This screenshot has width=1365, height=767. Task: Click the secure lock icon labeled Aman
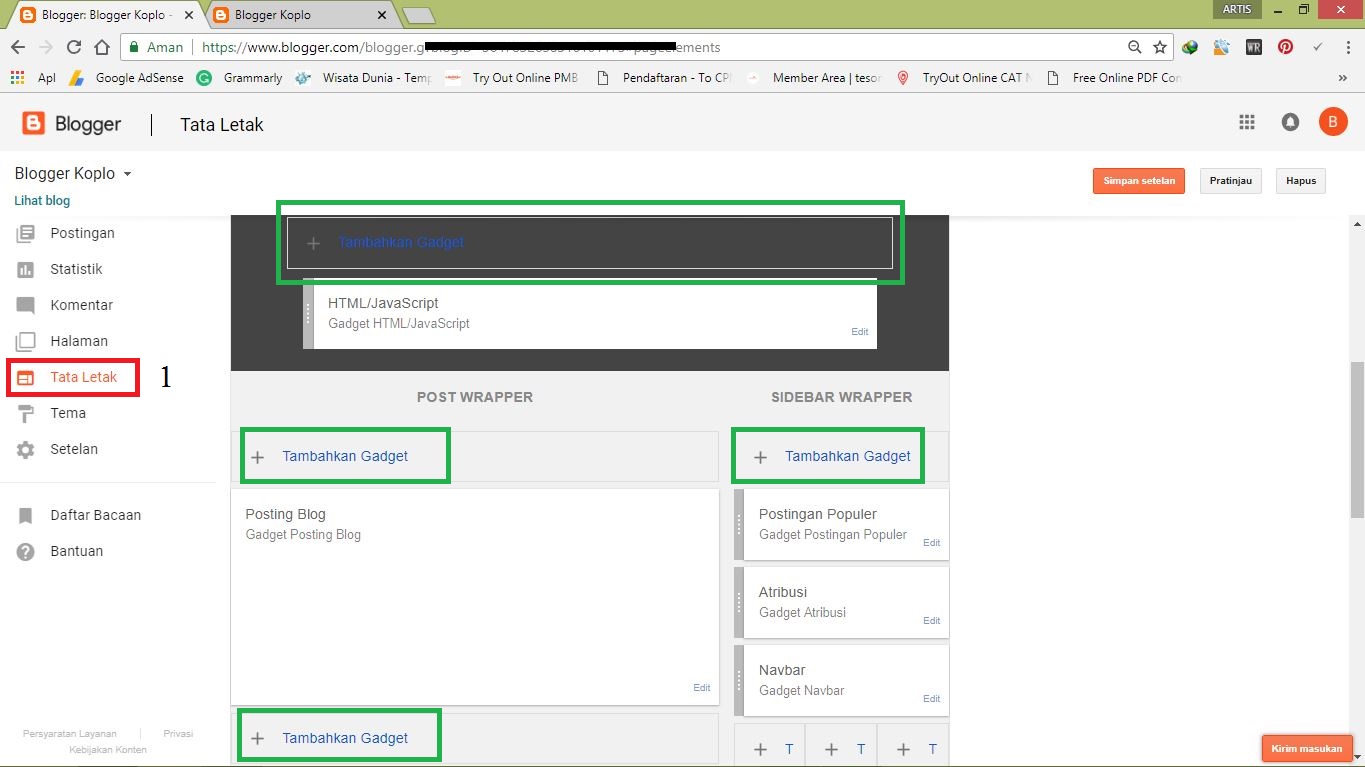[x=133, y=47]
